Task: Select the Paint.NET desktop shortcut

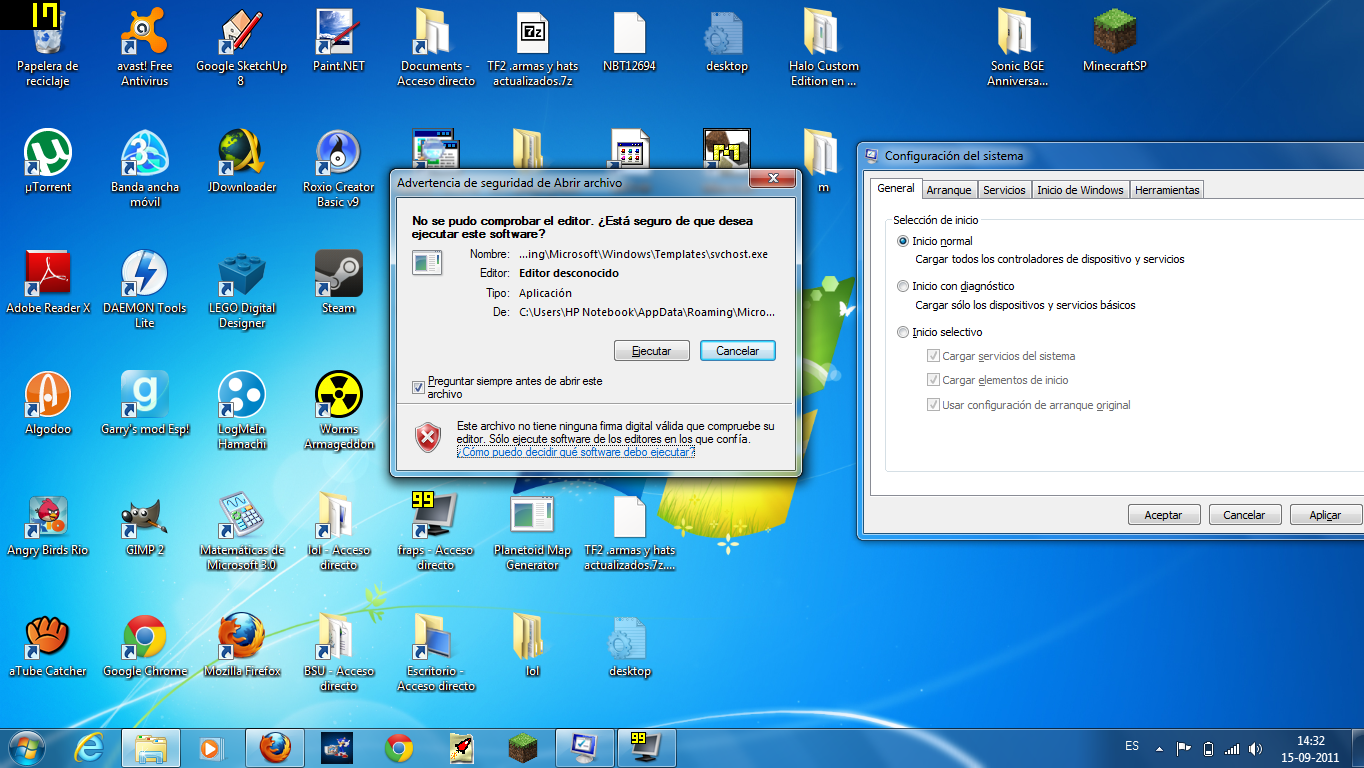Action: click(x=339, y=42)
